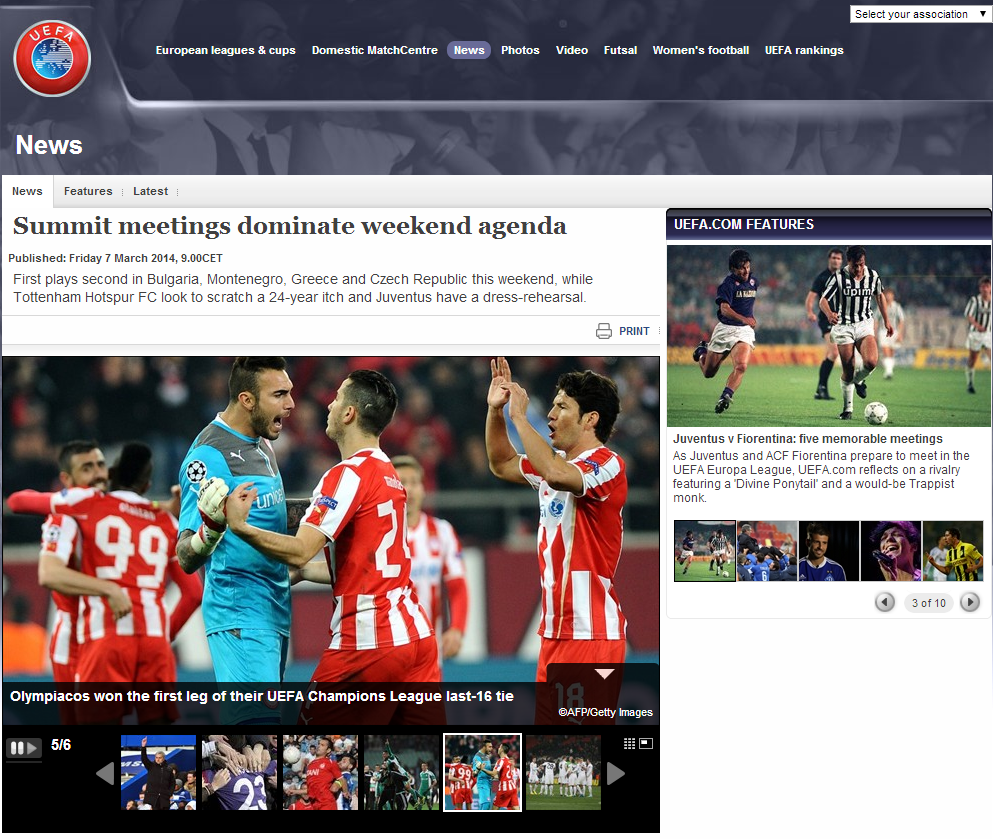This screenshot has height=839, width=993.
Task: Select the Chelsea manager gallery thumbnail
Action: coord(158,772)
